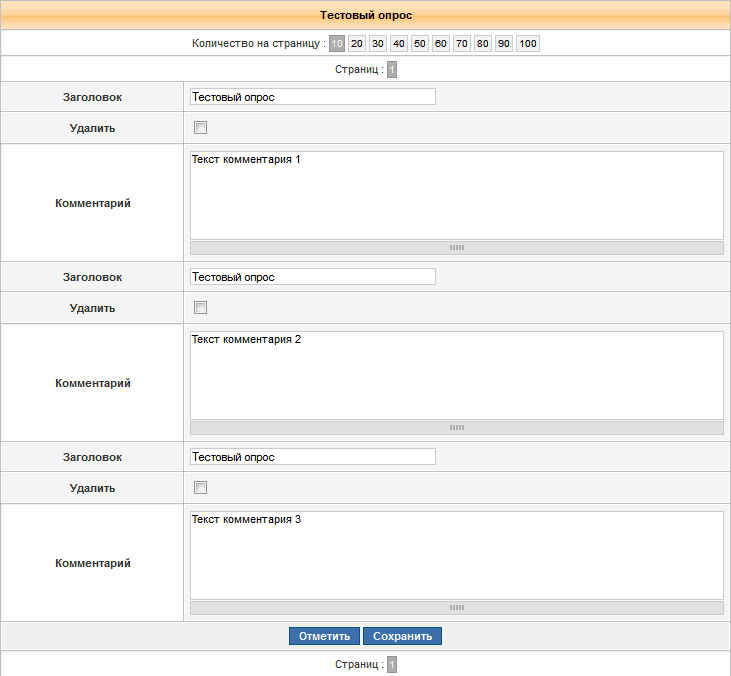Grab resize handle under first comment textarea

coord(457,247)
